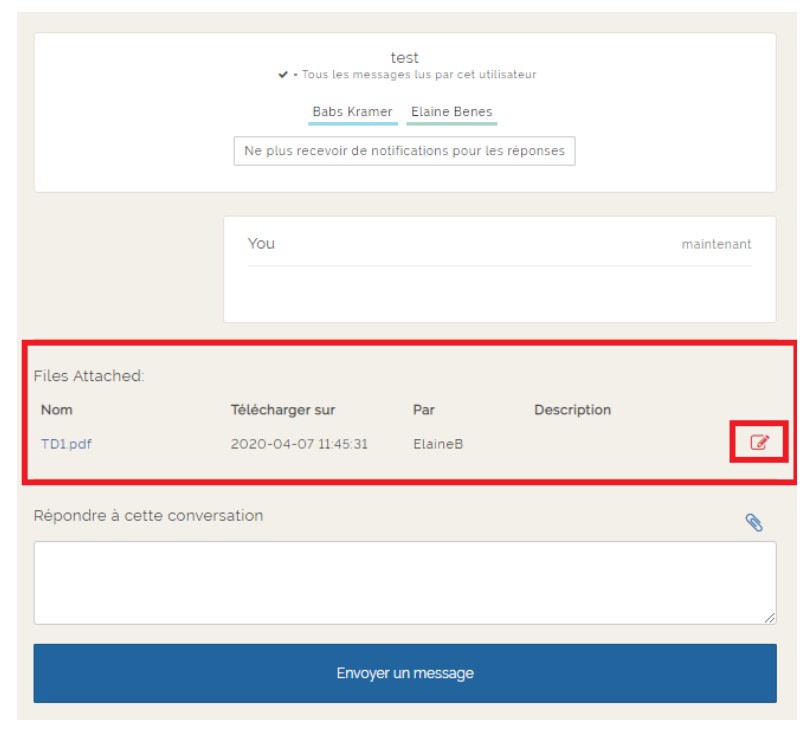Click the paperclip attach file icon
Viewport: 808px width, 733px height.
point(754,522)
